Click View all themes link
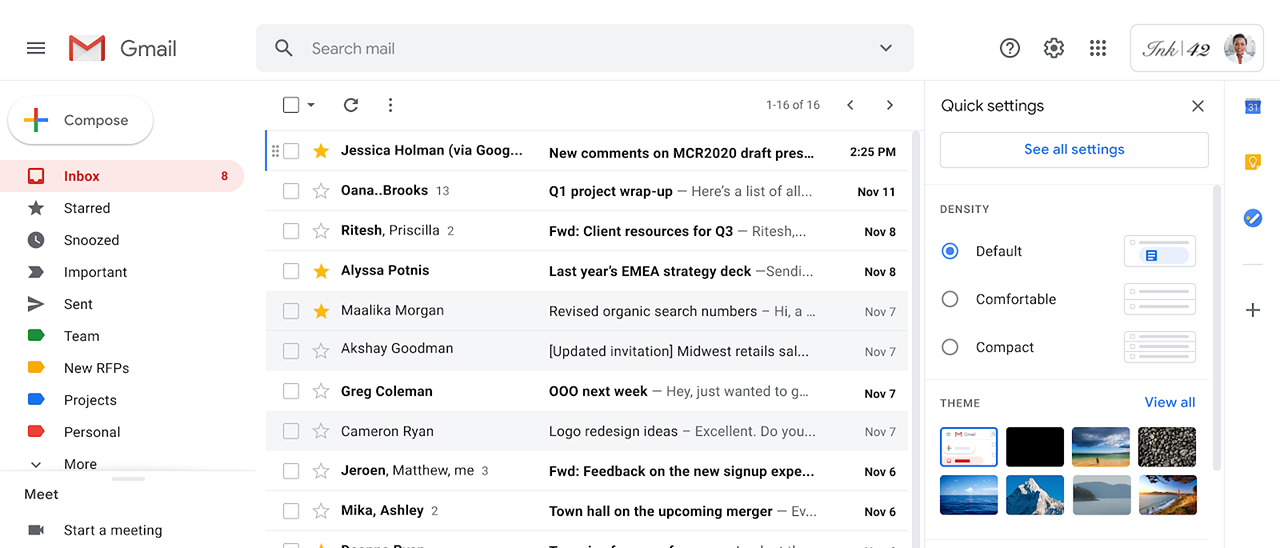The image size is (1280, 548). point(1170,402)
